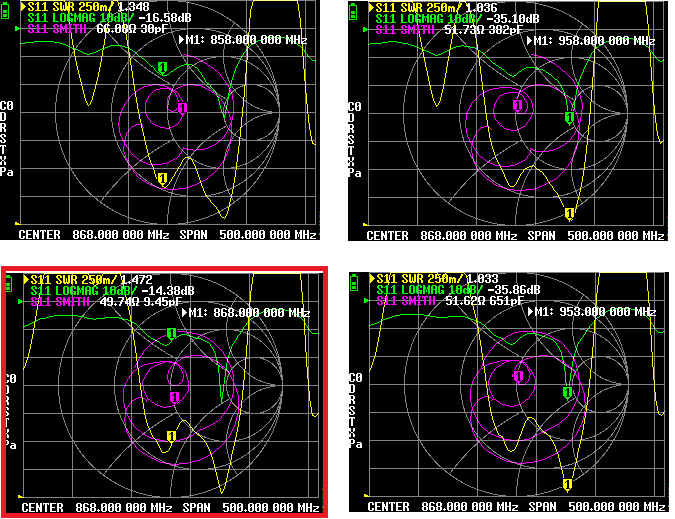The height and width of the screenshot is (519, 675).
Task: Tap CENTER frequency in the 868 MHz marker panel
Action: [x=97, y=508]
